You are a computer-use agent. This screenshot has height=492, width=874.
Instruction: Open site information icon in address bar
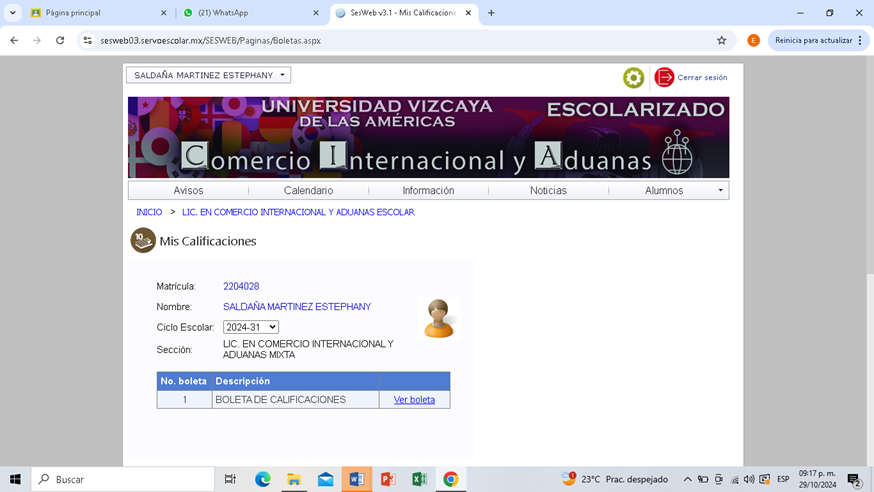(x=88, y=40)
